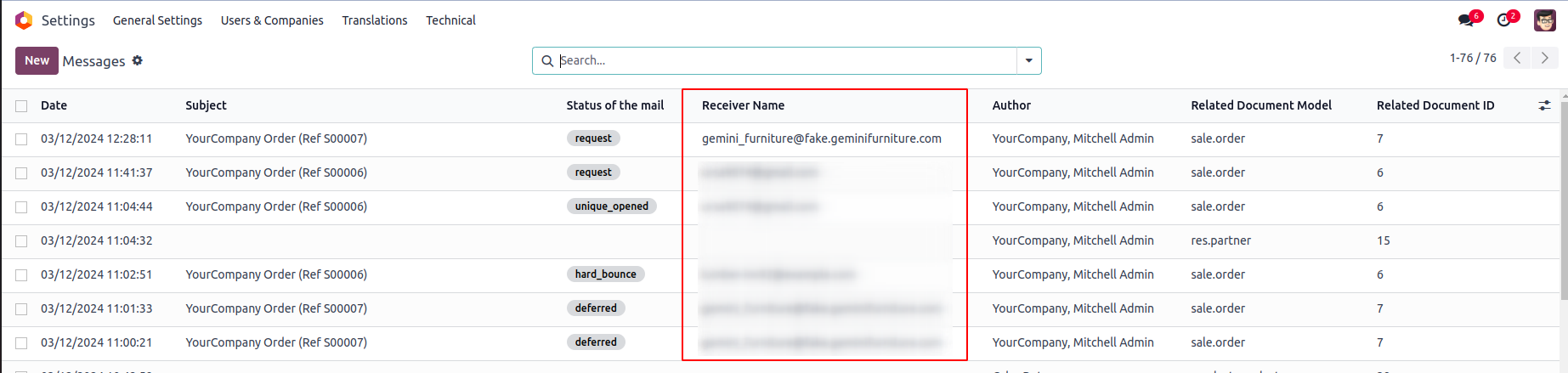1568x373 pixels.
Task: Open subject S00006 in the 11:02:51 row
Action: [x=276, y=274]
